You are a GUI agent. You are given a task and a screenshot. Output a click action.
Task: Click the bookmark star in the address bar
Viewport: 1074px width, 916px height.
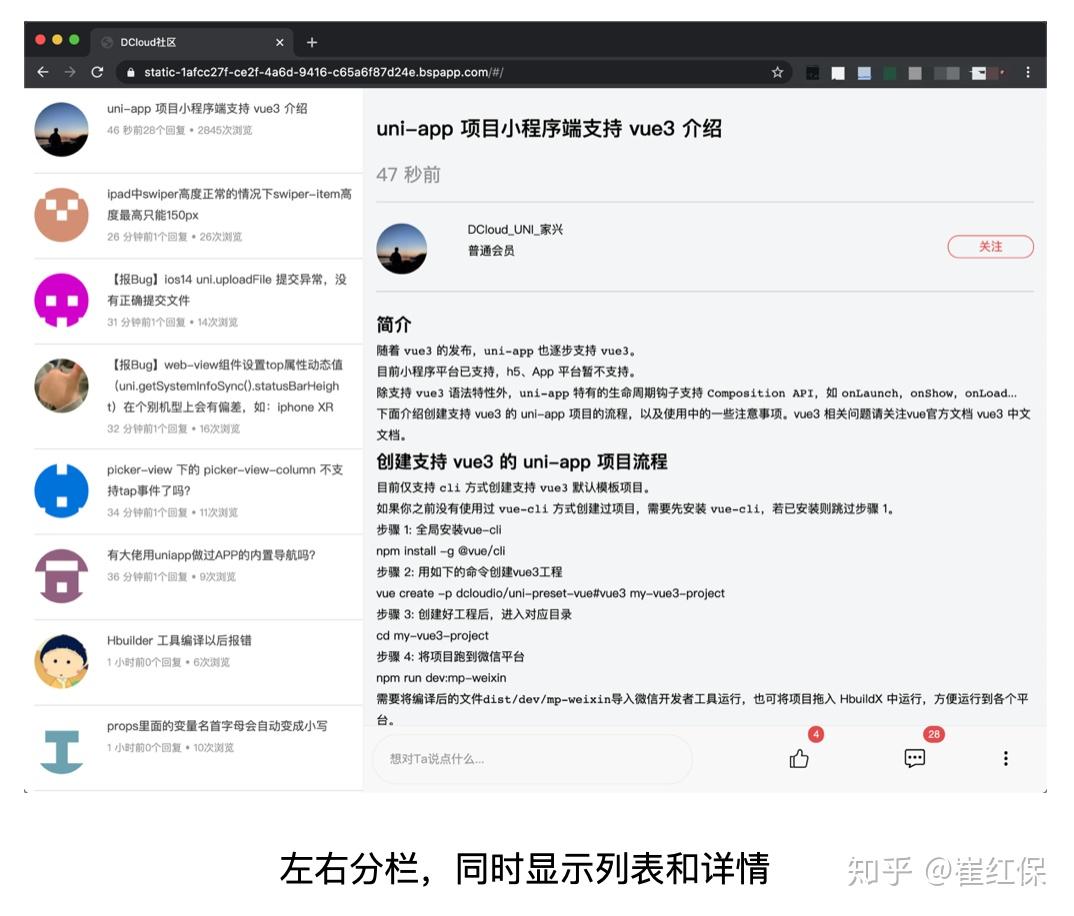tap(778, 72)
